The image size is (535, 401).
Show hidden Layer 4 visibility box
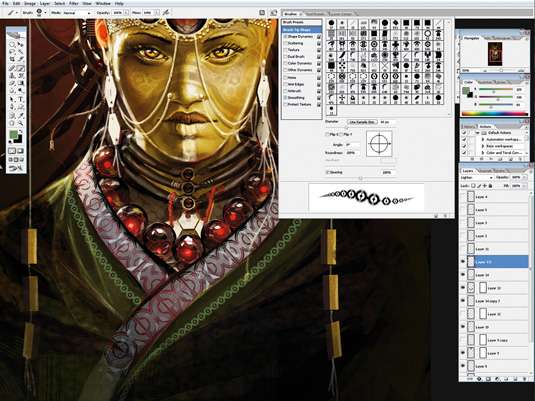[x=463, y=197]
